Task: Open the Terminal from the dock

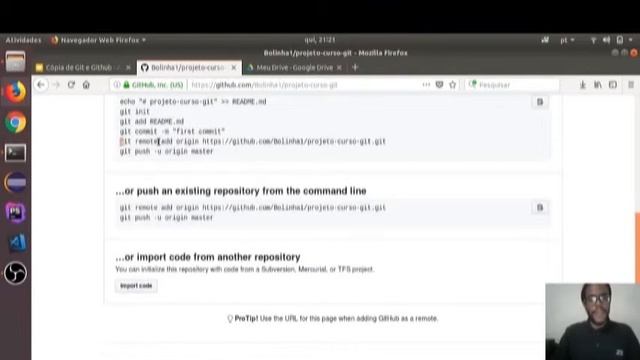Action: (16, 153)
